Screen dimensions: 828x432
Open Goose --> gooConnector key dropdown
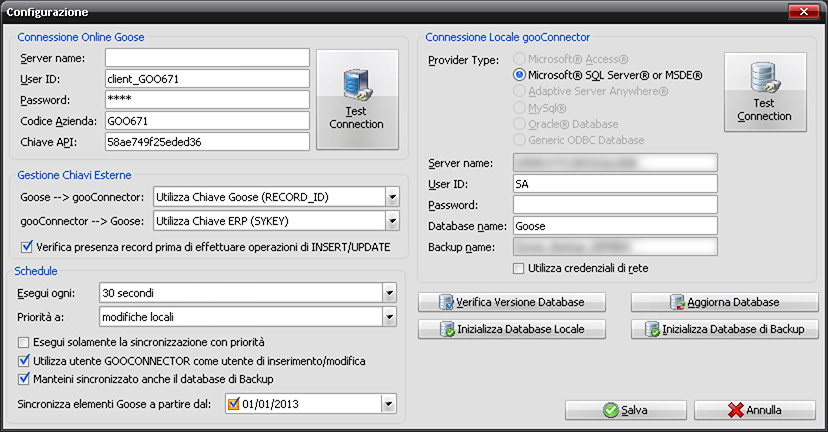point(392,197)
